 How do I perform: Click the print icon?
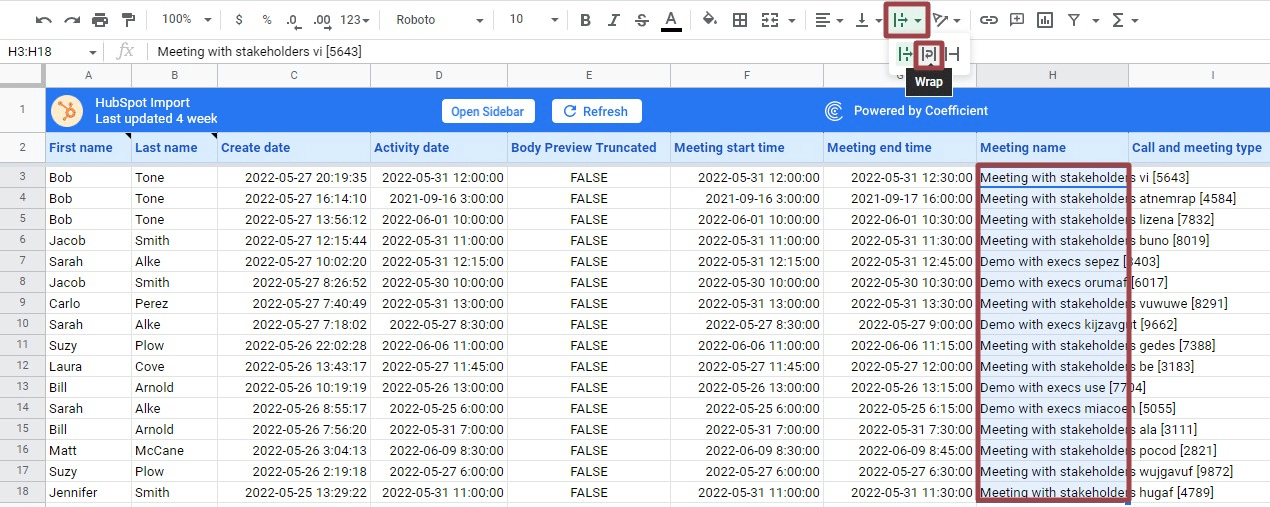[100, 19]
